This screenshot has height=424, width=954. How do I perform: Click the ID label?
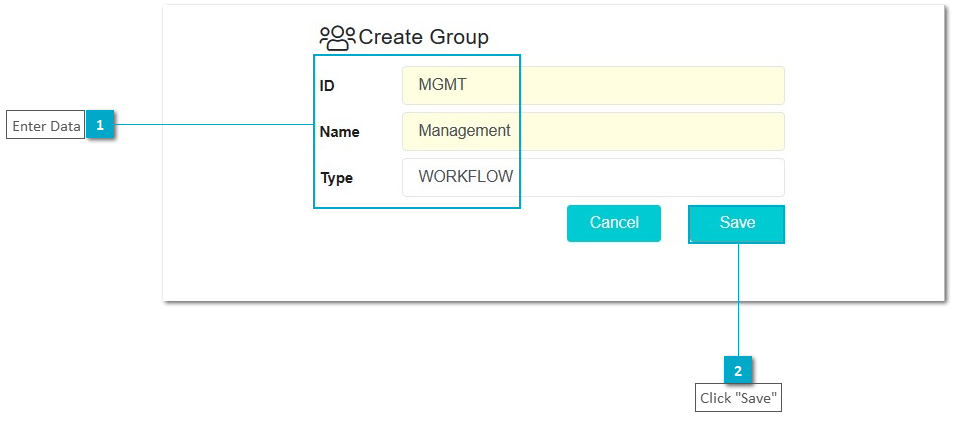click(x=327, y=86)
